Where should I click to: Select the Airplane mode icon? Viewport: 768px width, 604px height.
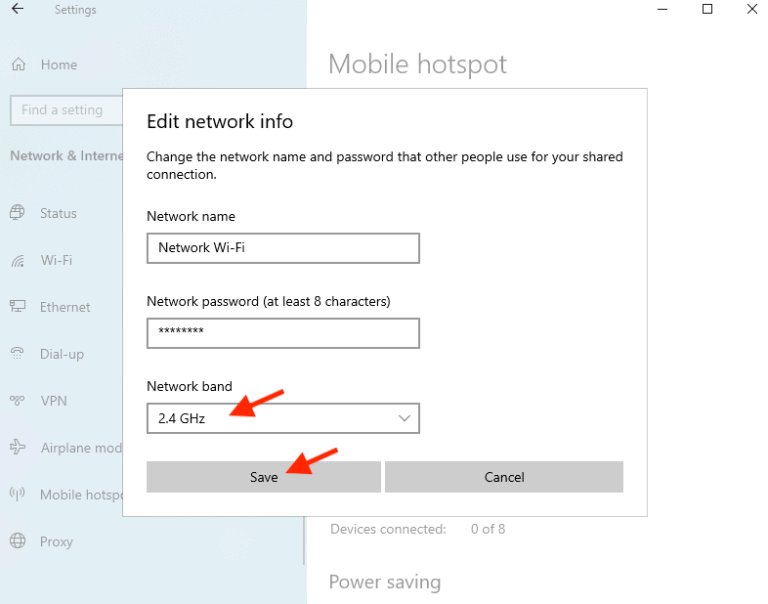tap(17, 448)
